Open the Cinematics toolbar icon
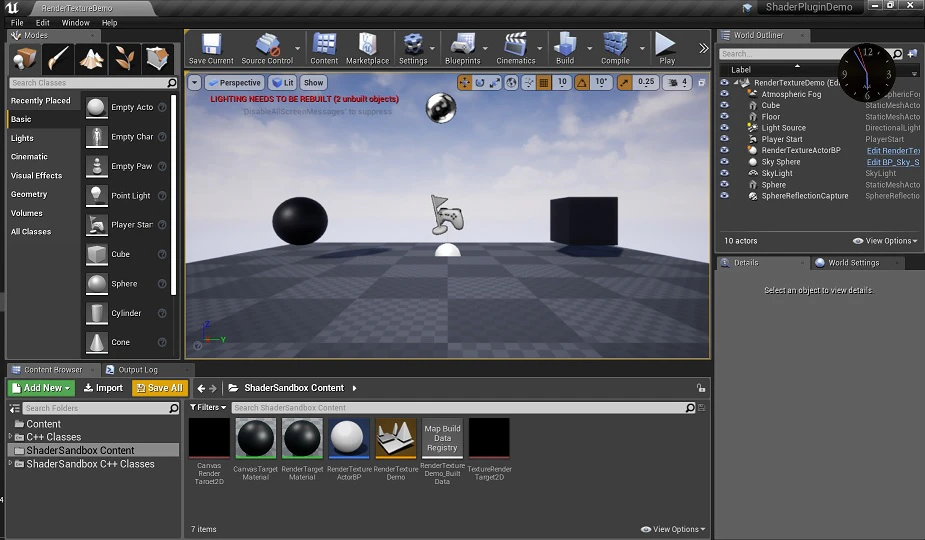This screenshot has height=540, width=925. coord(516,44)
